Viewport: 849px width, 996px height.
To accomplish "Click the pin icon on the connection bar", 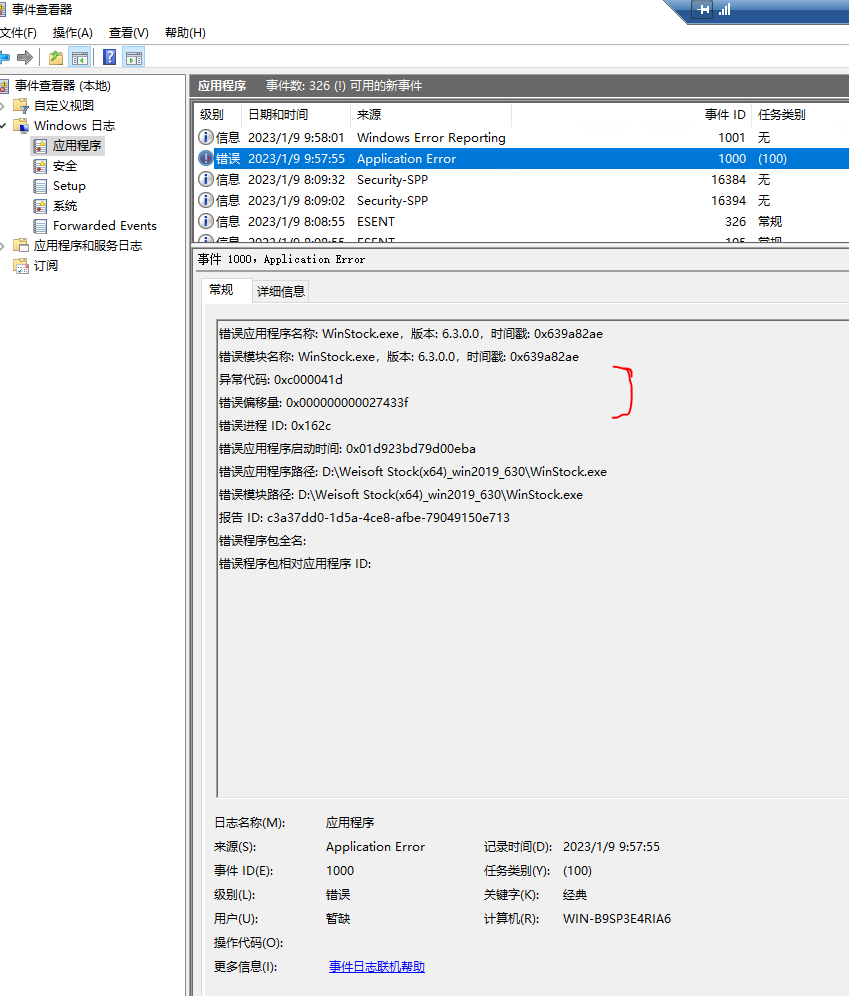I will click(703, 10).
